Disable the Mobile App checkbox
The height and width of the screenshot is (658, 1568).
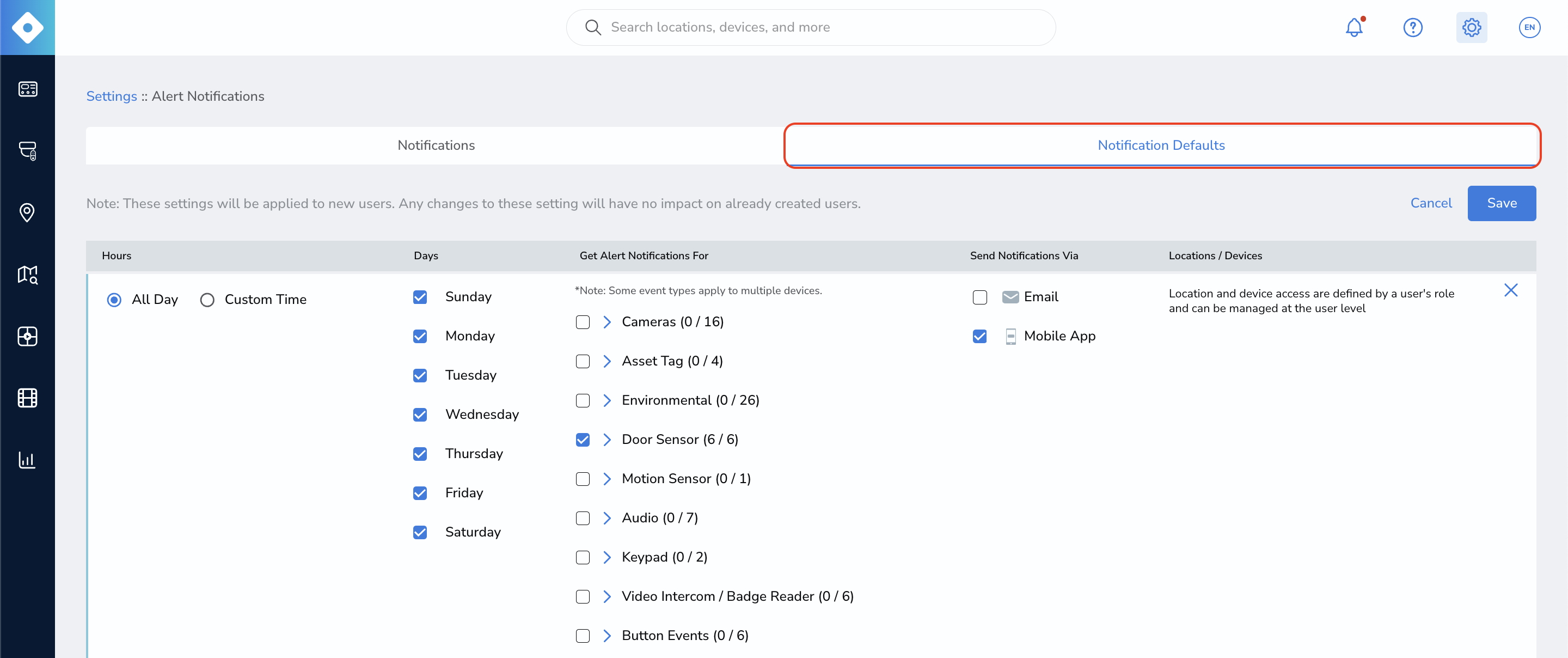[980, 336]
